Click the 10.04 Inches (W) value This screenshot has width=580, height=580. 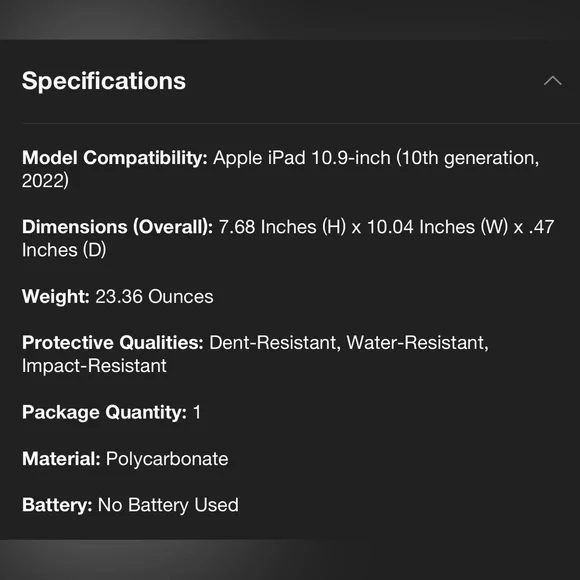click(437, 227)
